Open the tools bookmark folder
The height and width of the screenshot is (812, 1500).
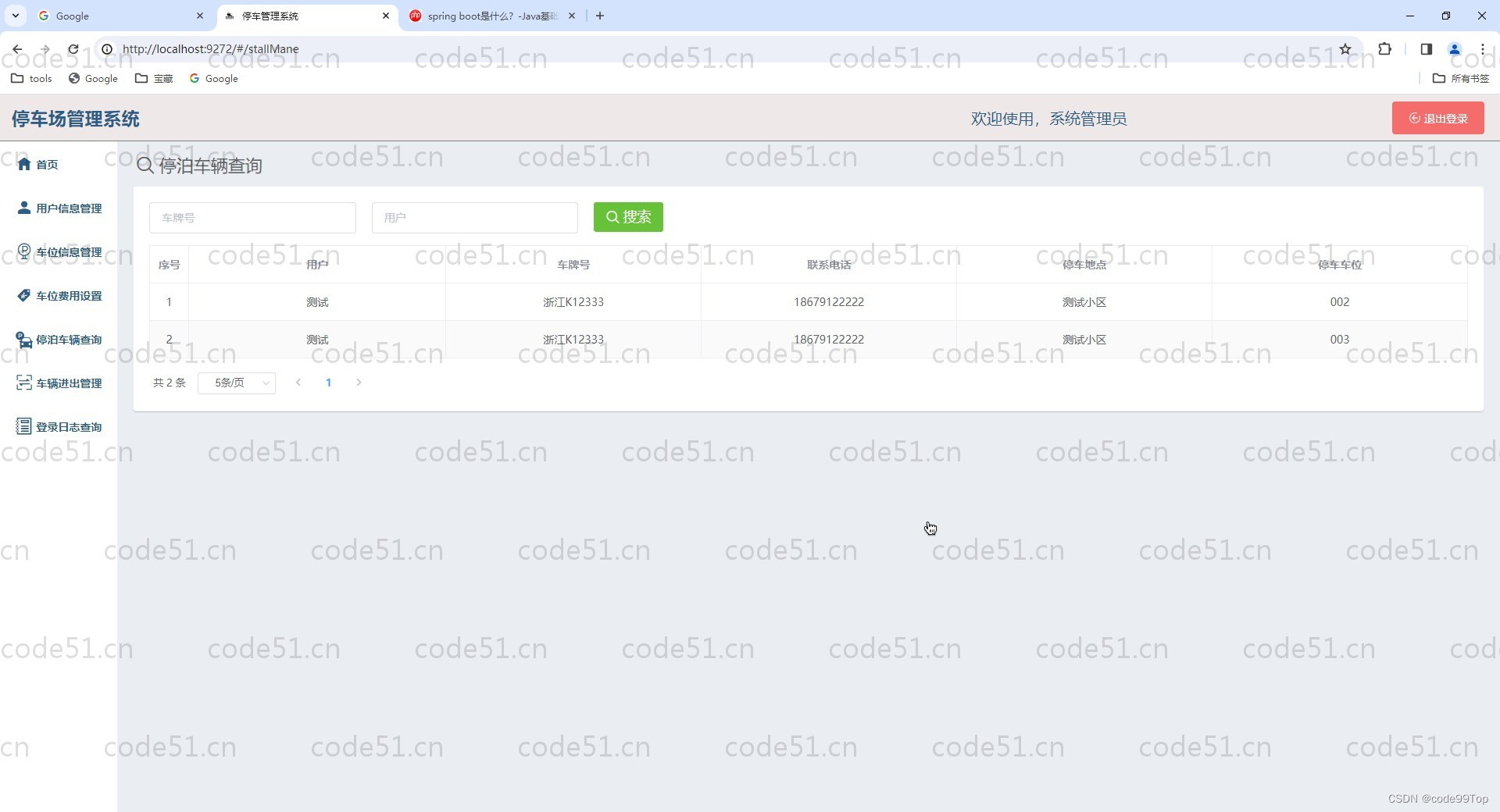[x=31, y=78]
